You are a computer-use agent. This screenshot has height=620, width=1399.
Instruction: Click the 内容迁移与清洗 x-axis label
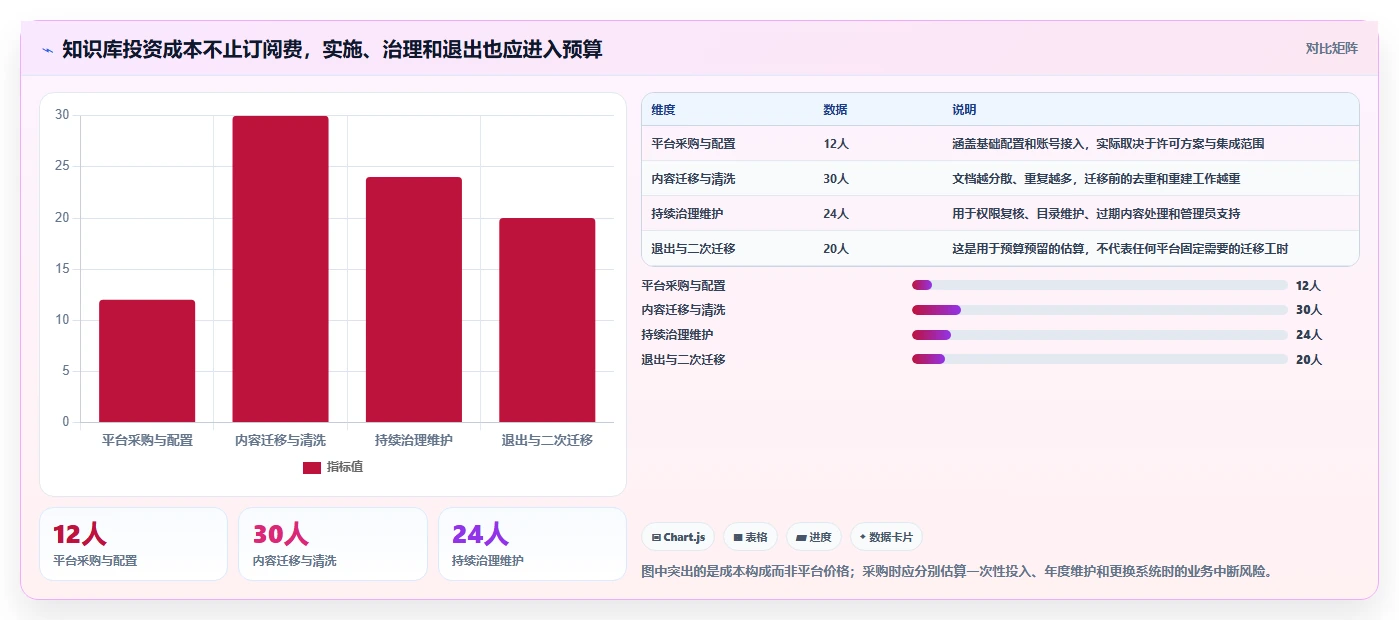point(280,440)
